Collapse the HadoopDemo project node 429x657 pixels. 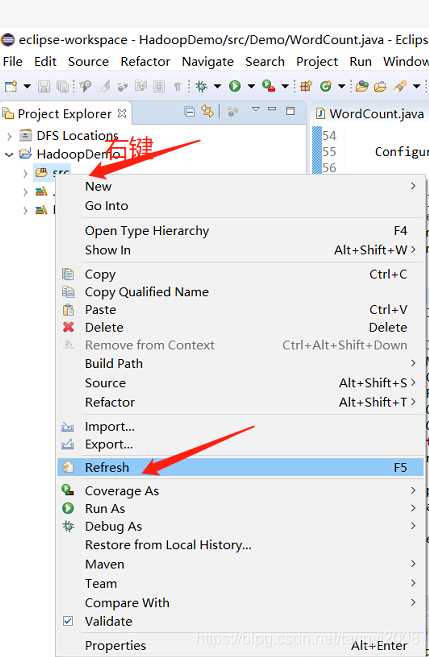[x=9, y=155]
